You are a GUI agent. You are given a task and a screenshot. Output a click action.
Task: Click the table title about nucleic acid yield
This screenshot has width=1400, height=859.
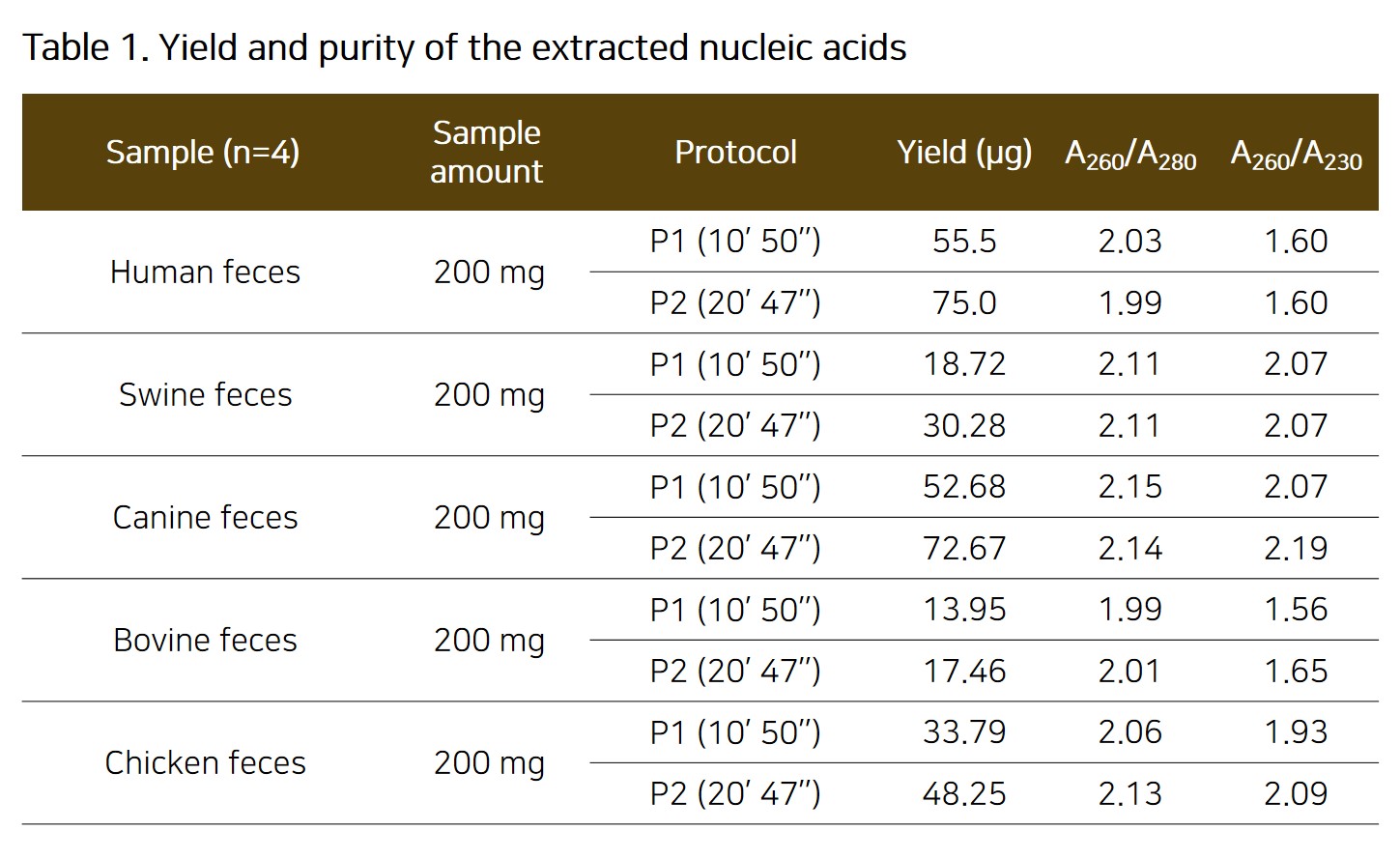pyautogui.click(x=464, y=47)
